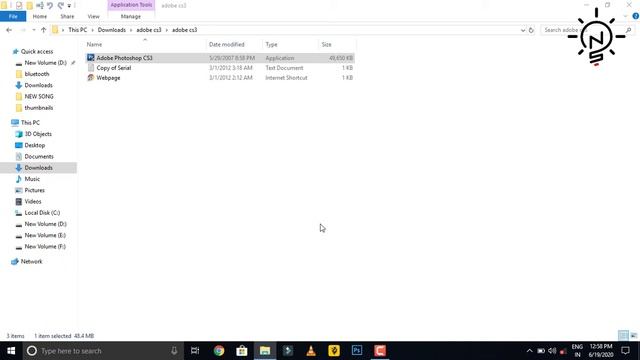The height and width of the screenshot is (360, 640).
Task: Open New Volume (E:) drive
Action: pos(45,235)
